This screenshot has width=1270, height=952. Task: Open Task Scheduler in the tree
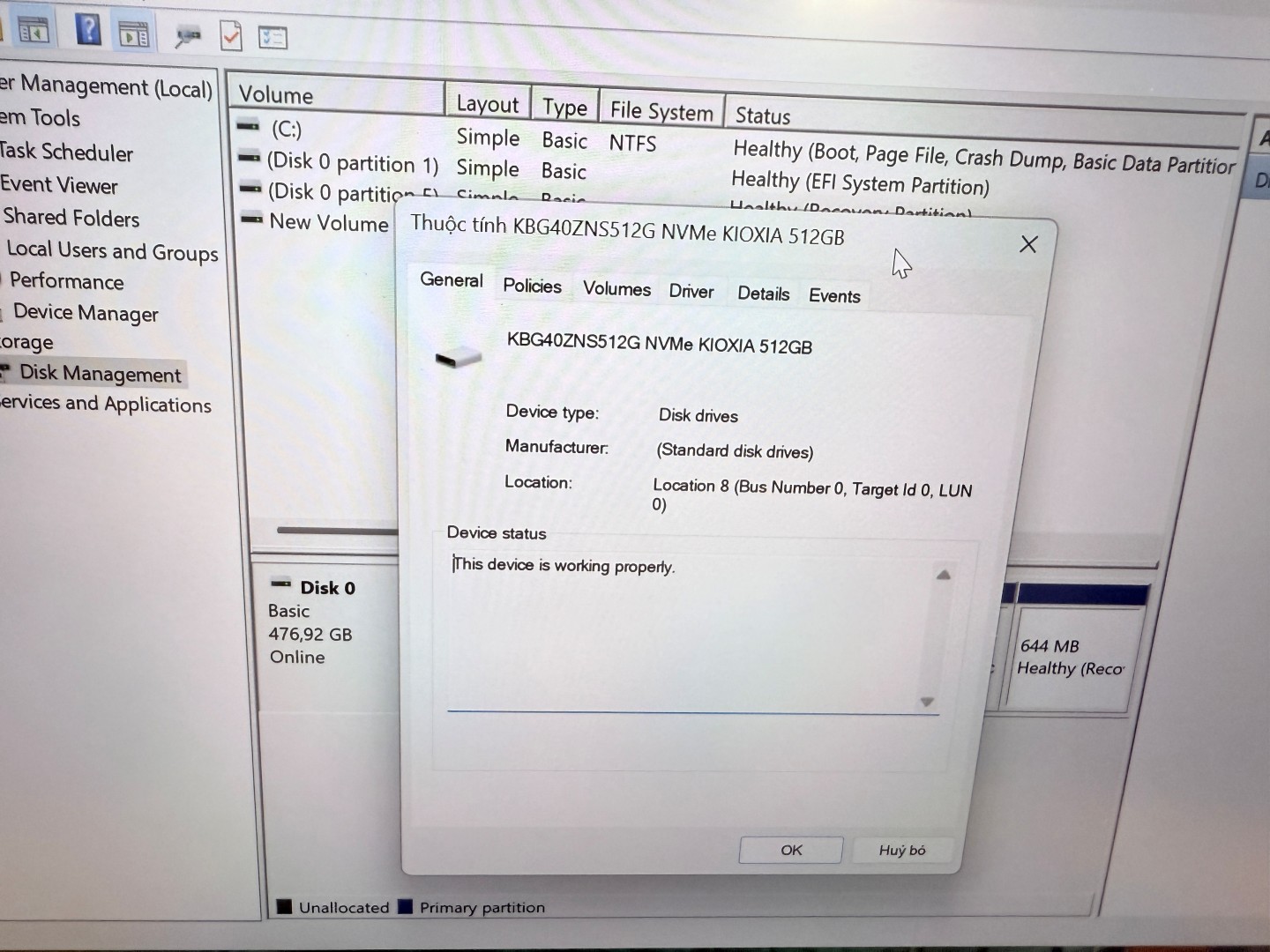pos(67,152)
